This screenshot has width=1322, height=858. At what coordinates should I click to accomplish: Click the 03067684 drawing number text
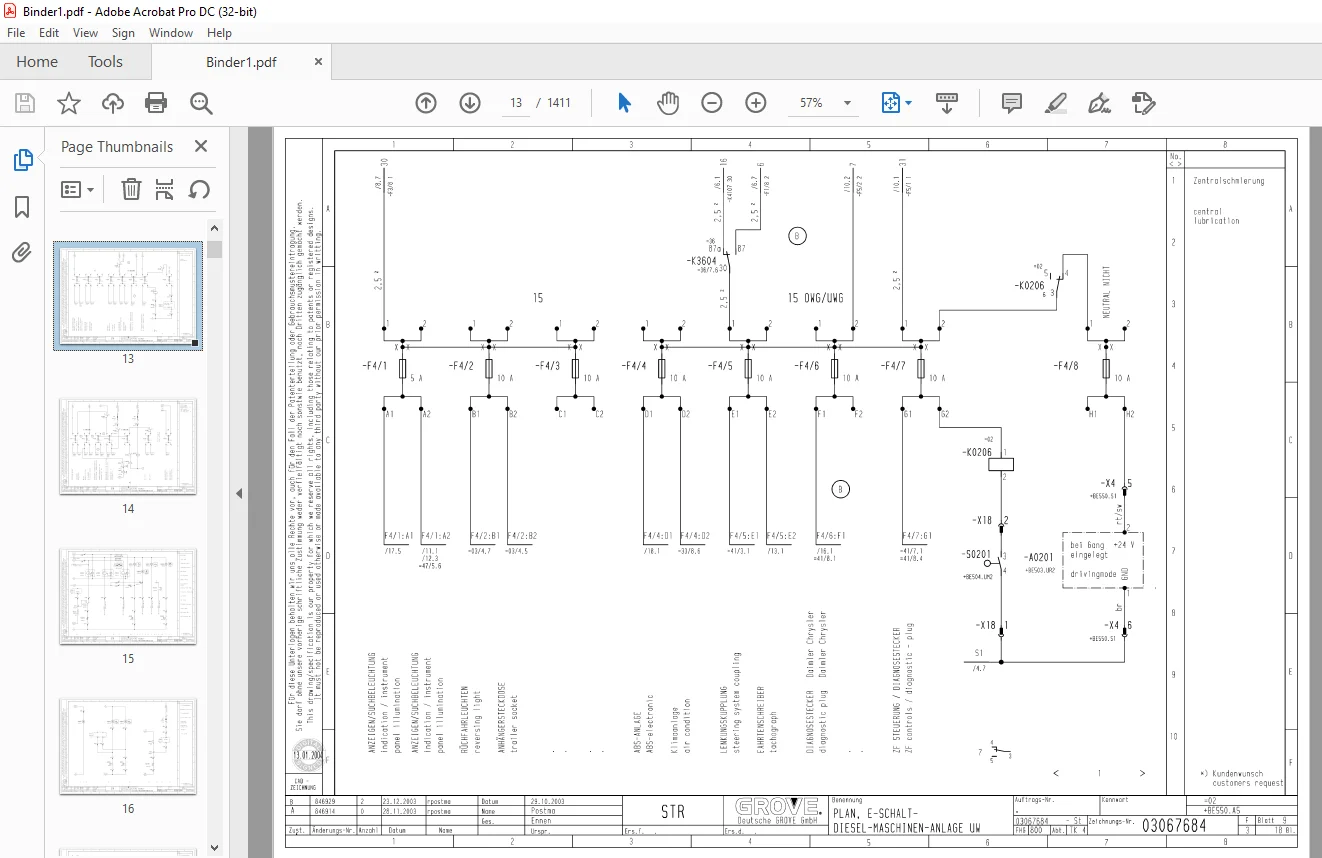pyautogui.click(x=1173, y=826)
